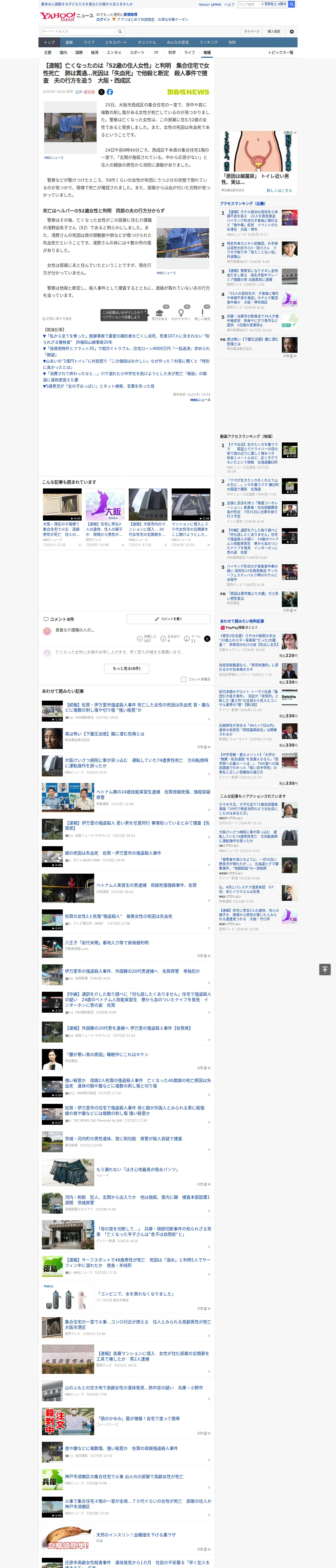Open the トップ navigation tab
This screenshot has height=1568, width=336.
(49, 43)
